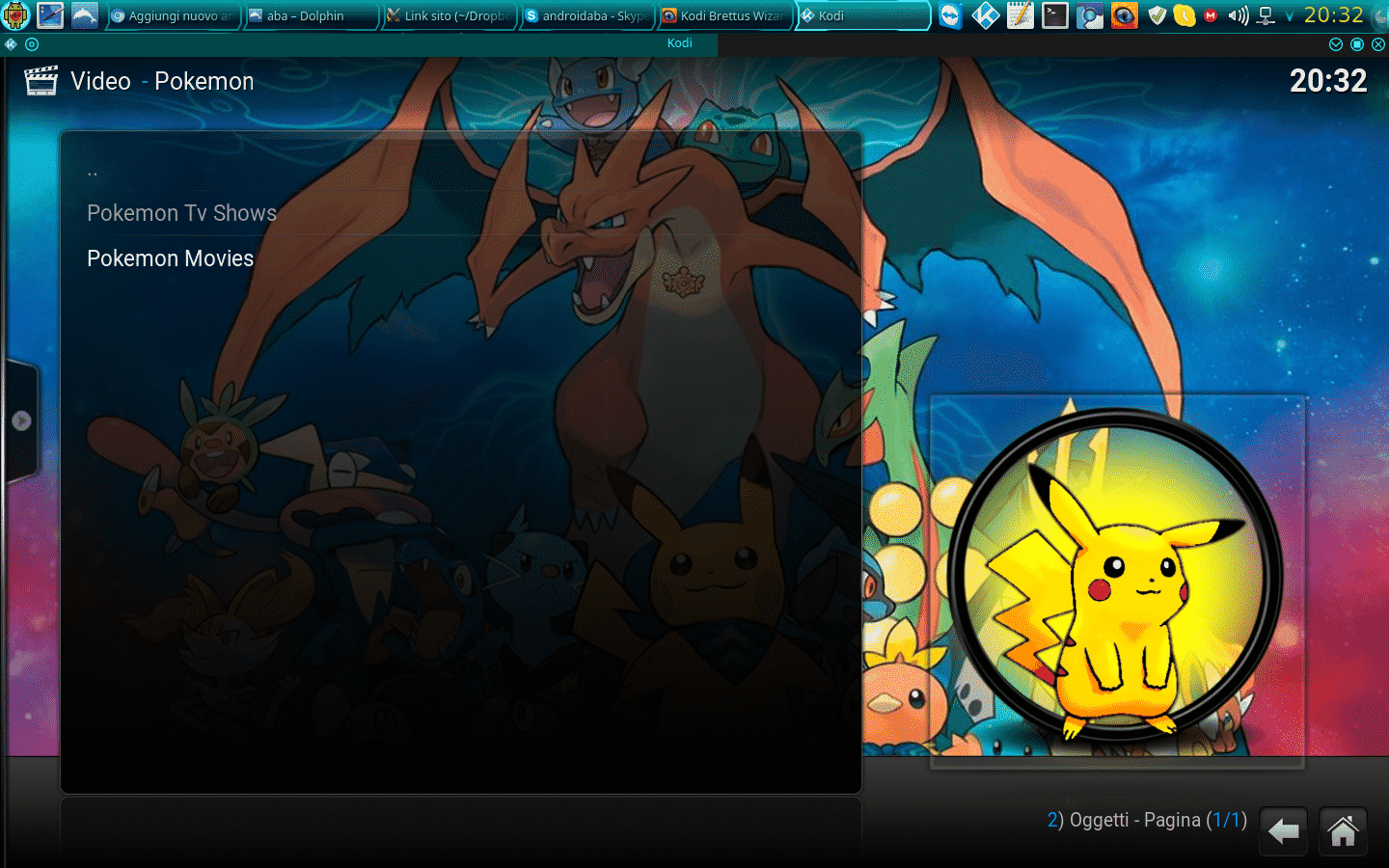Image resolution: width=1389 pixels, height=868 pixels.
Task: Click the Kodi home button
Action: (x=1343, y=831)
